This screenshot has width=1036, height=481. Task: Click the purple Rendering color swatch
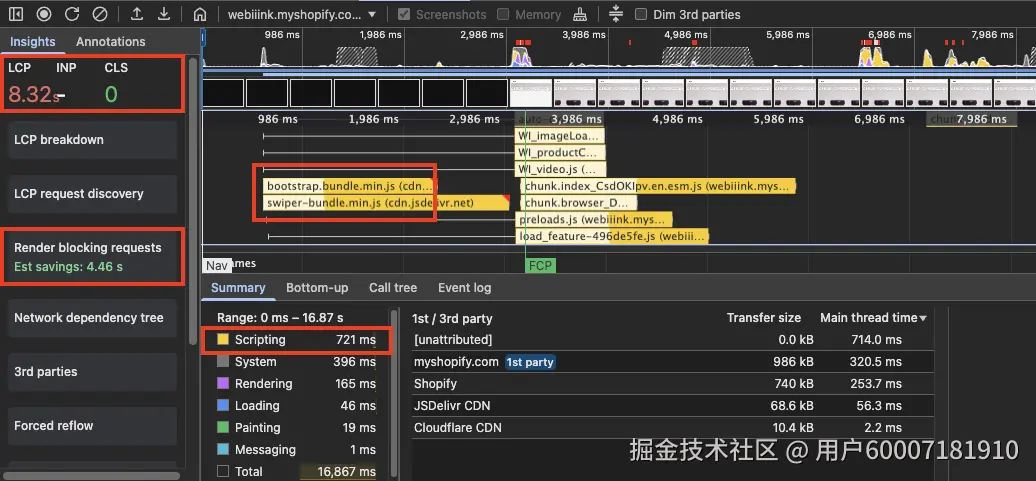pos(223,383)
